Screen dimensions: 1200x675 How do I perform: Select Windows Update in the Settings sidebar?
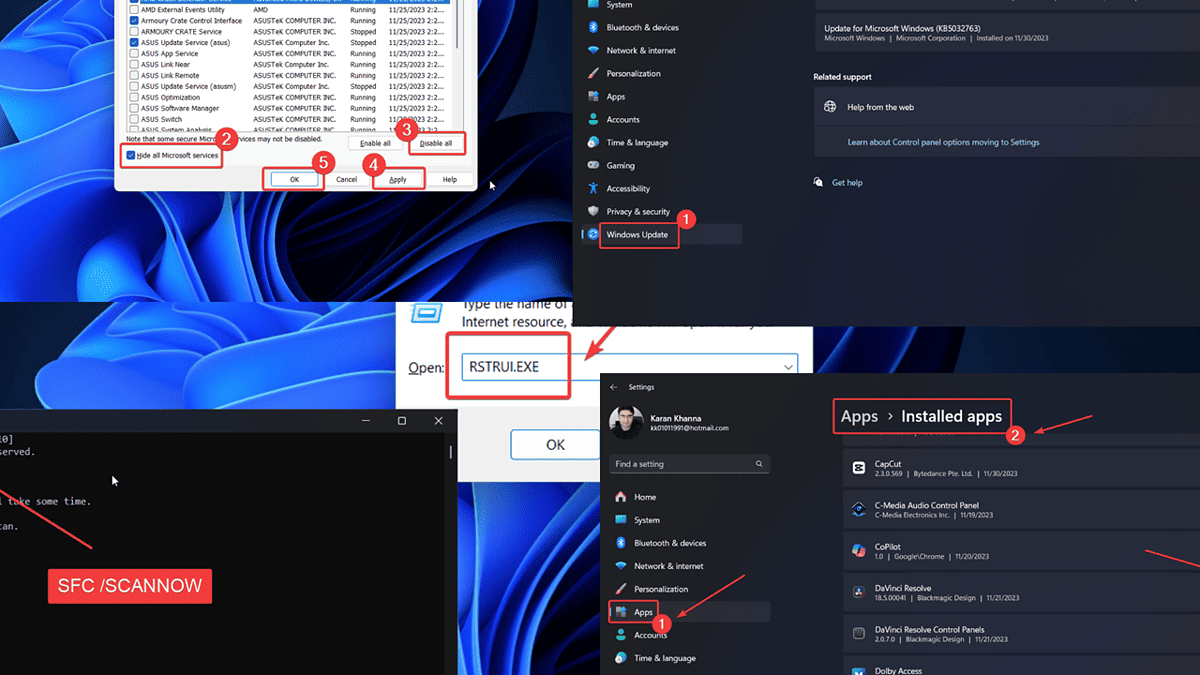click(x=637, y=234)
